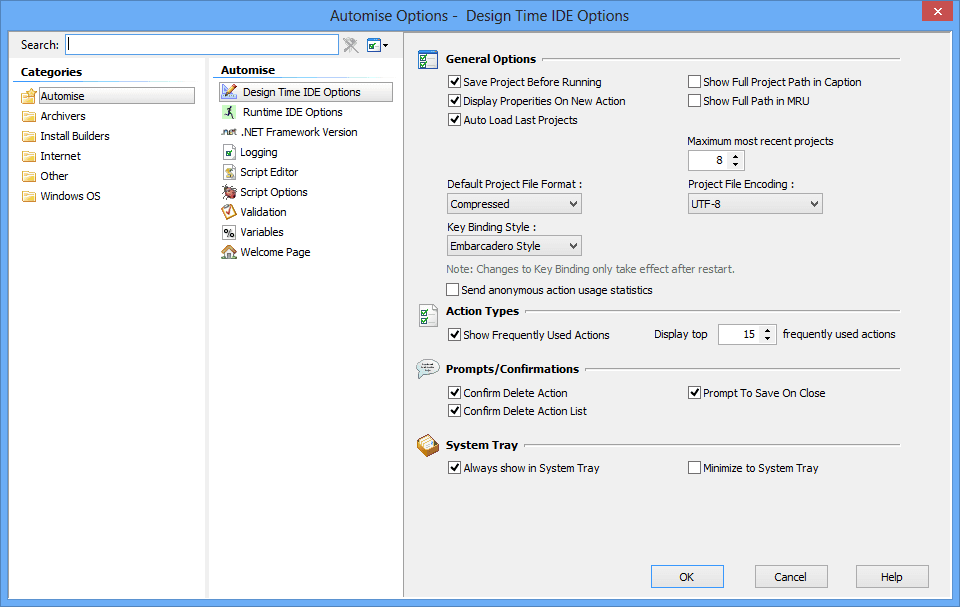Click the Install Builders folder icon
Image resolution: width=960 pixels, height=607 pixels.
pos(29,136)
